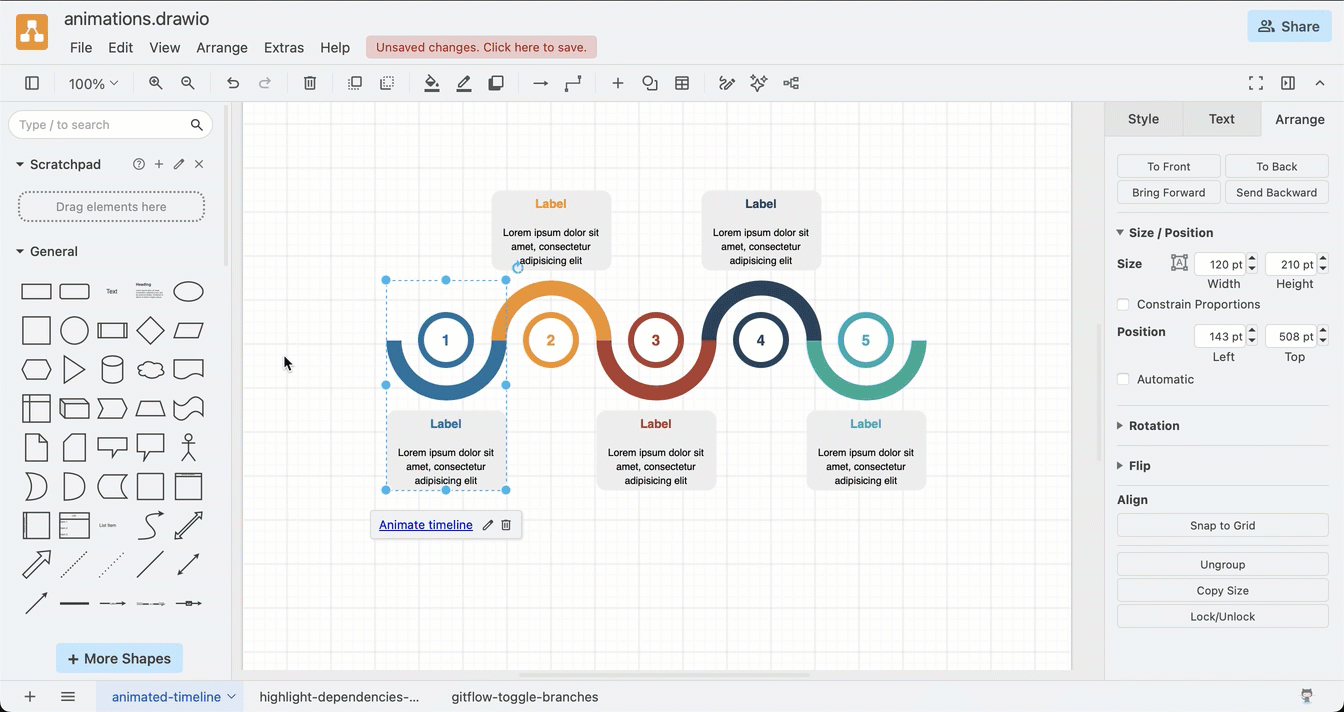Collapse the Size / Position section

point(1120,232)
